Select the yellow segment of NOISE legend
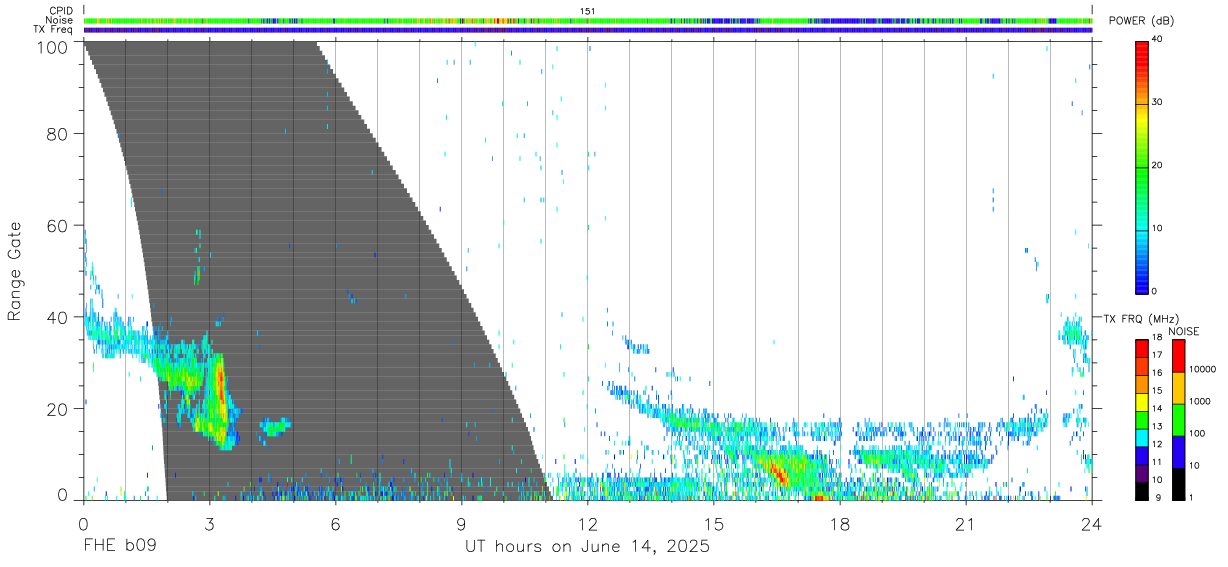The width and height of the screenshot is (1228, 567). pos(1178,388)
